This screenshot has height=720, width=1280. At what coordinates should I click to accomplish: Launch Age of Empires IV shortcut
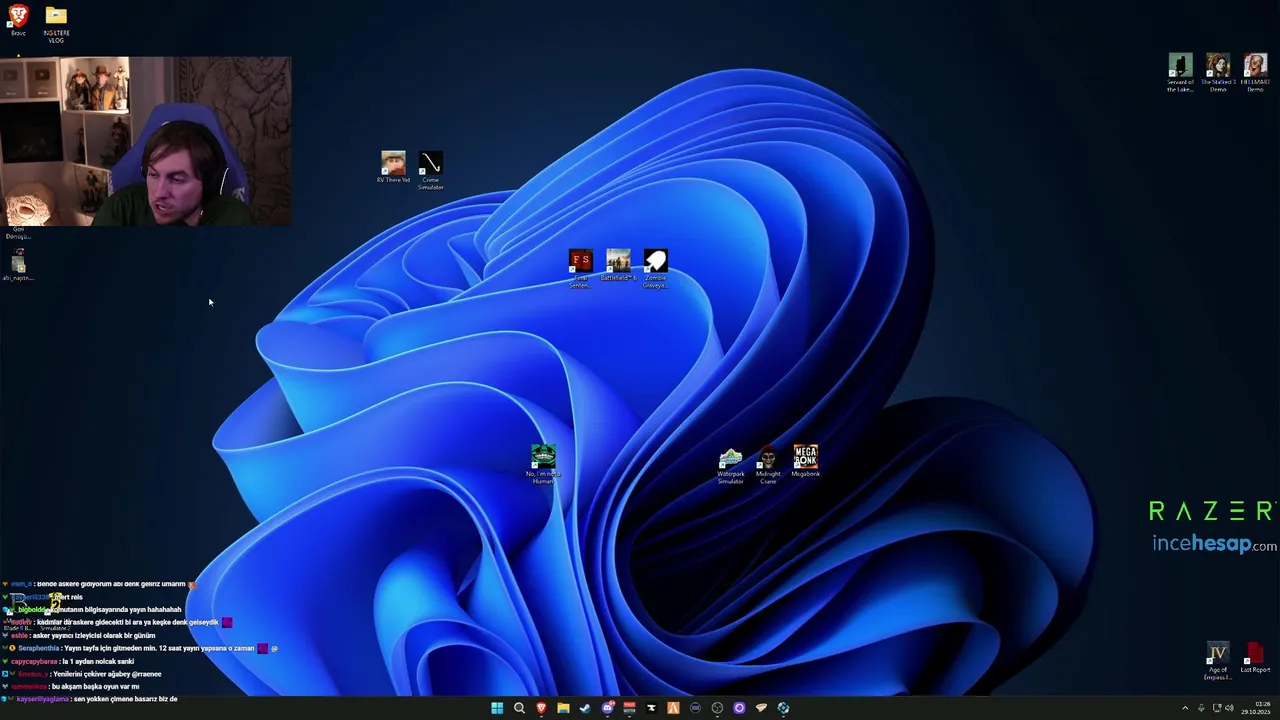point(1217,662)
